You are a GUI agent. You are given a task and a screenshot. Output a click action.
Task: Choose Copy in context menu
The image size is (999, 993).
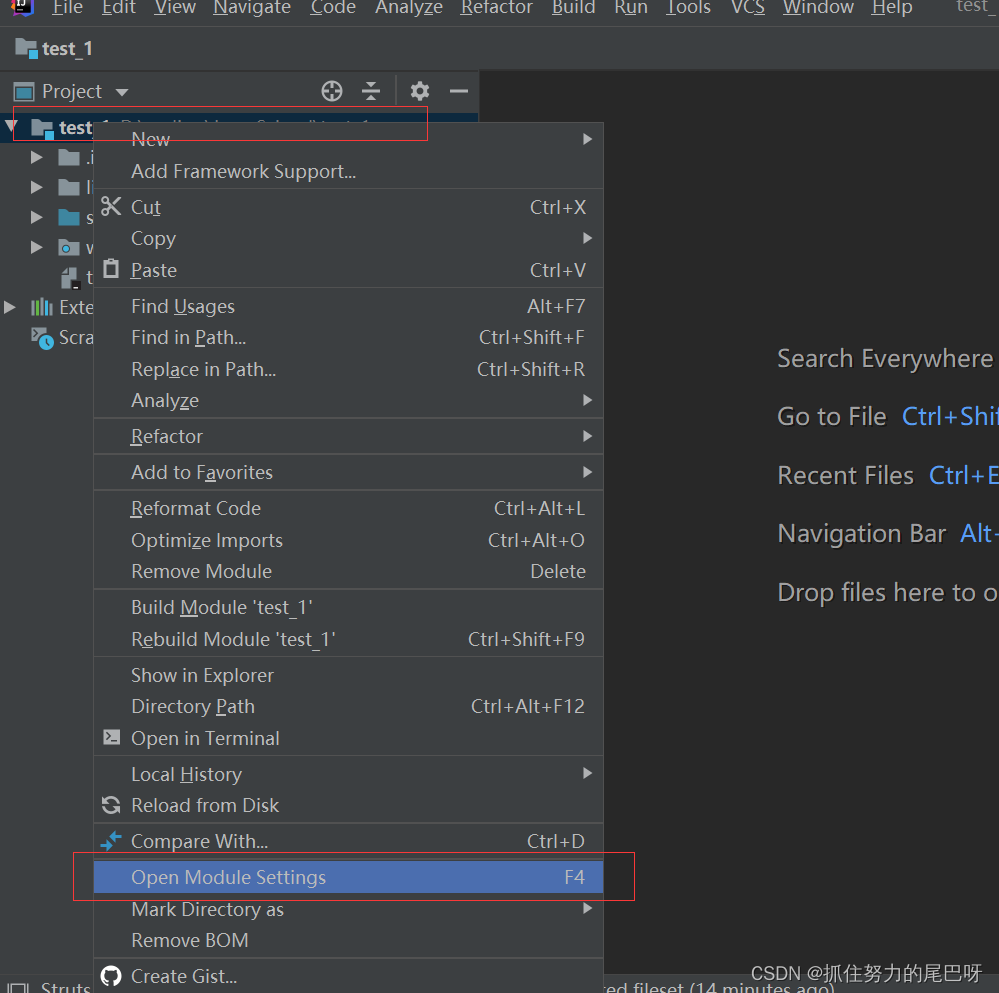tap(348, 238)
